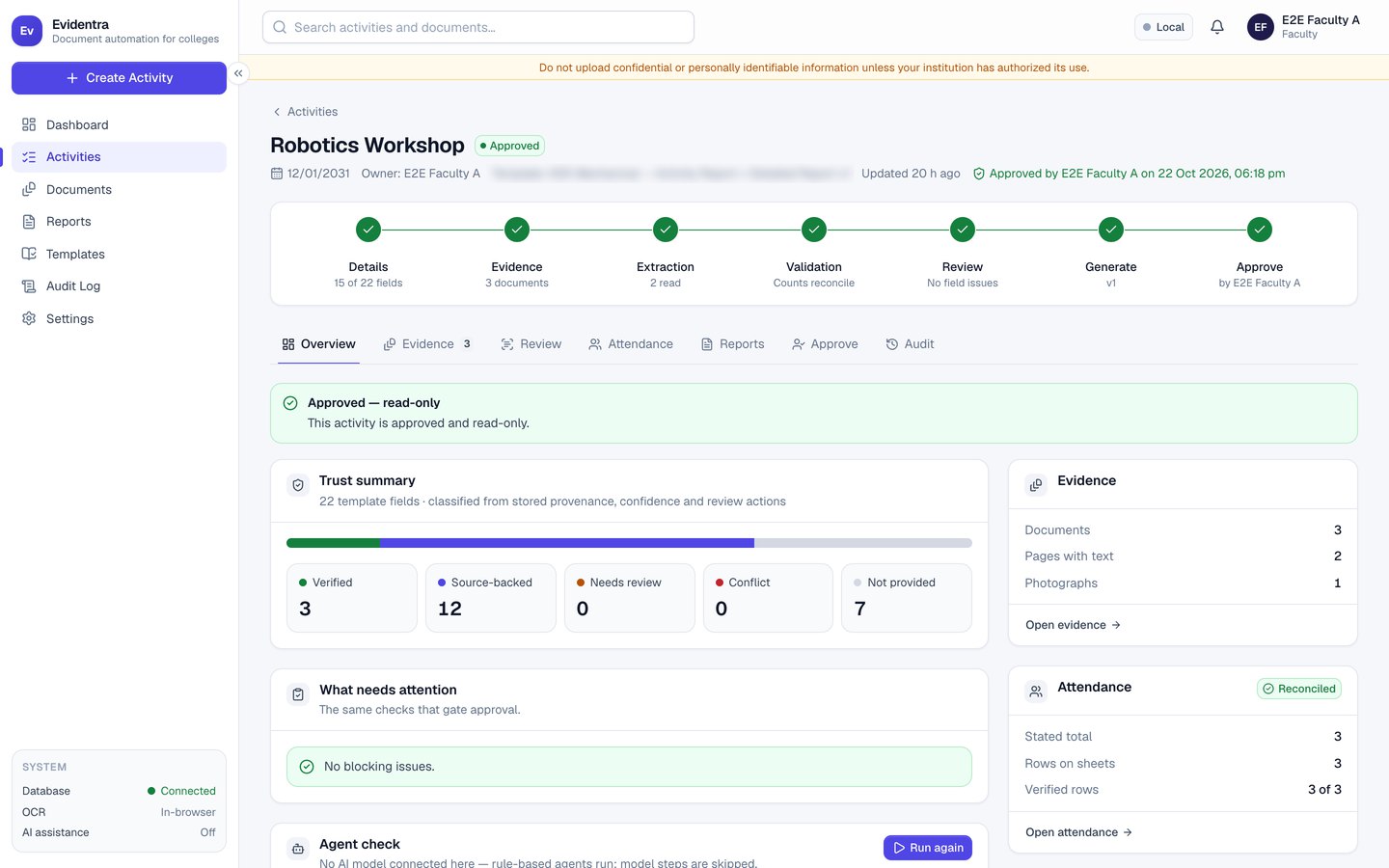This screenshot has width=1389, height=868.
Task: Click the Validation step checkmark circle
Action: pos(814,230)
